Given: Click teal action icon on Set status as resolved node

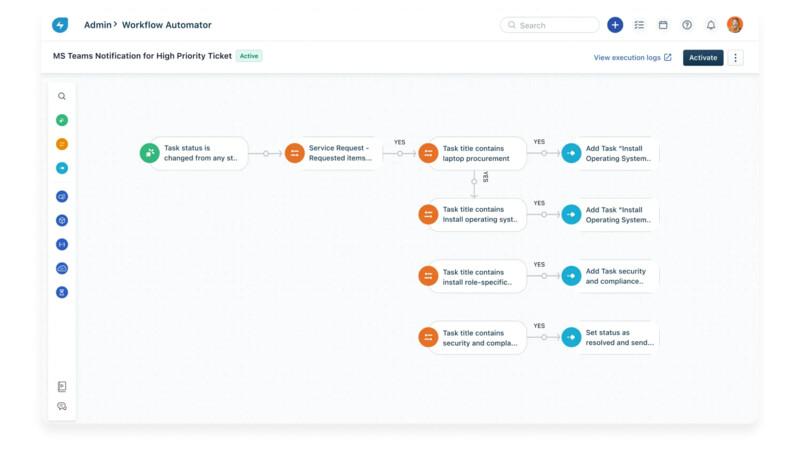Looking at the screenshot, I should pos(571,337).
